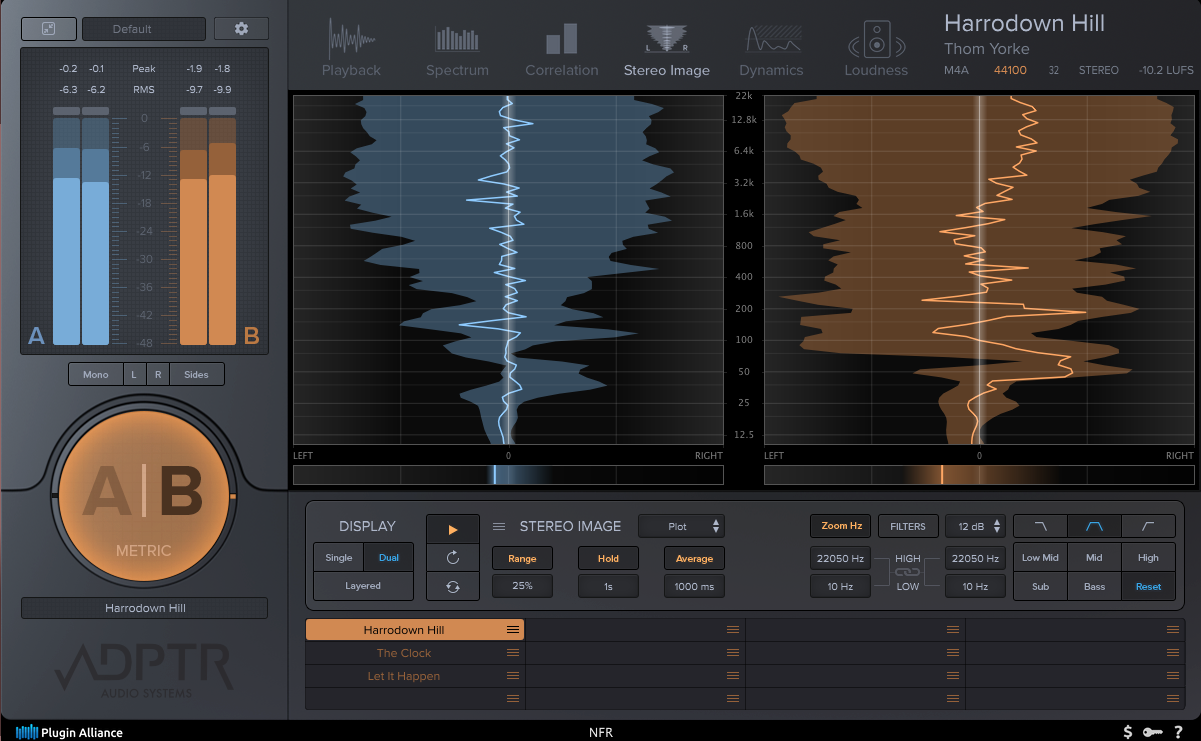Click the FILTERS button

(908, 526)
